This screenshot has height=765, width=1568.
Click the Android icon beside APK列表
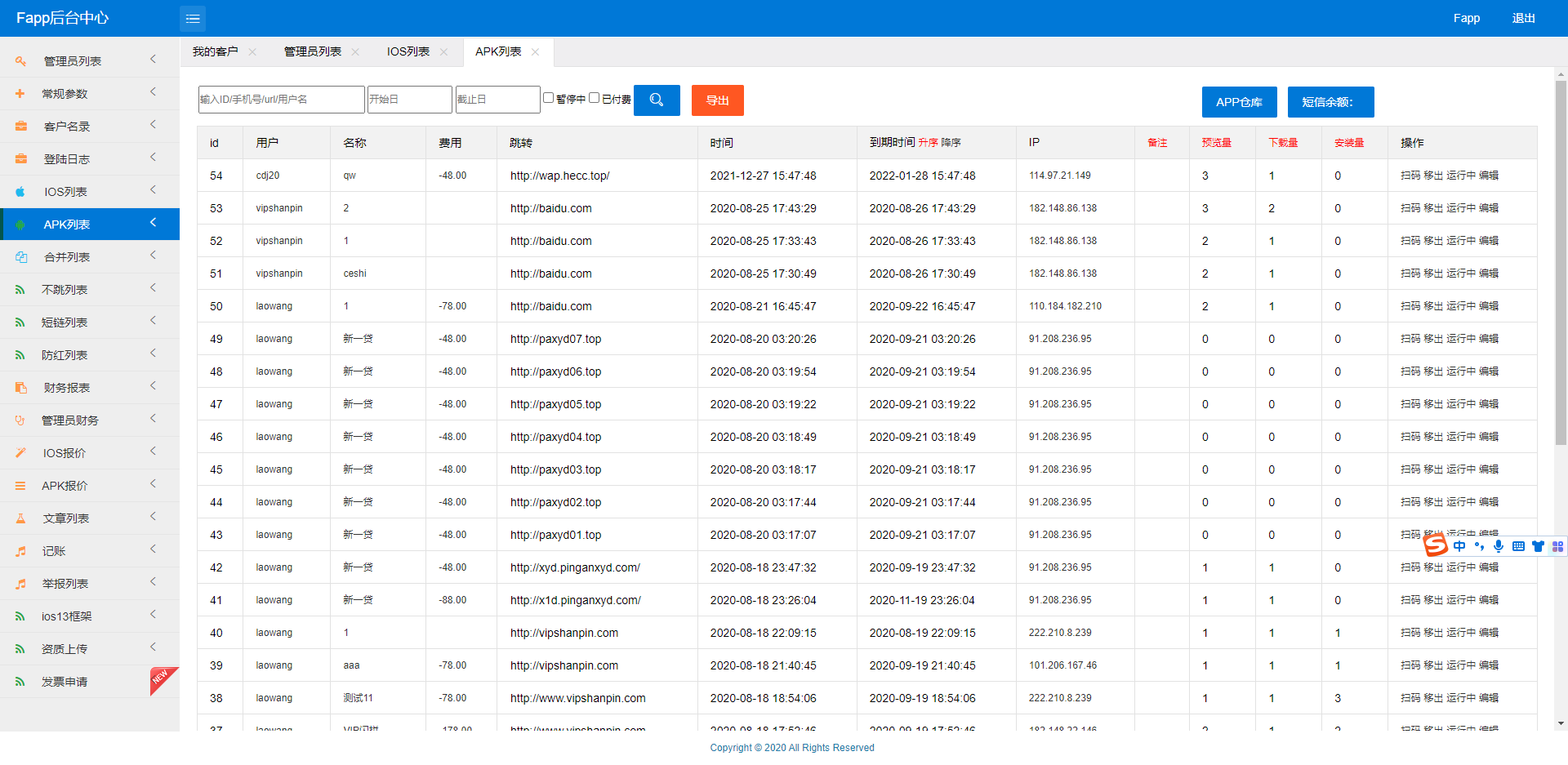pos(20,225)
